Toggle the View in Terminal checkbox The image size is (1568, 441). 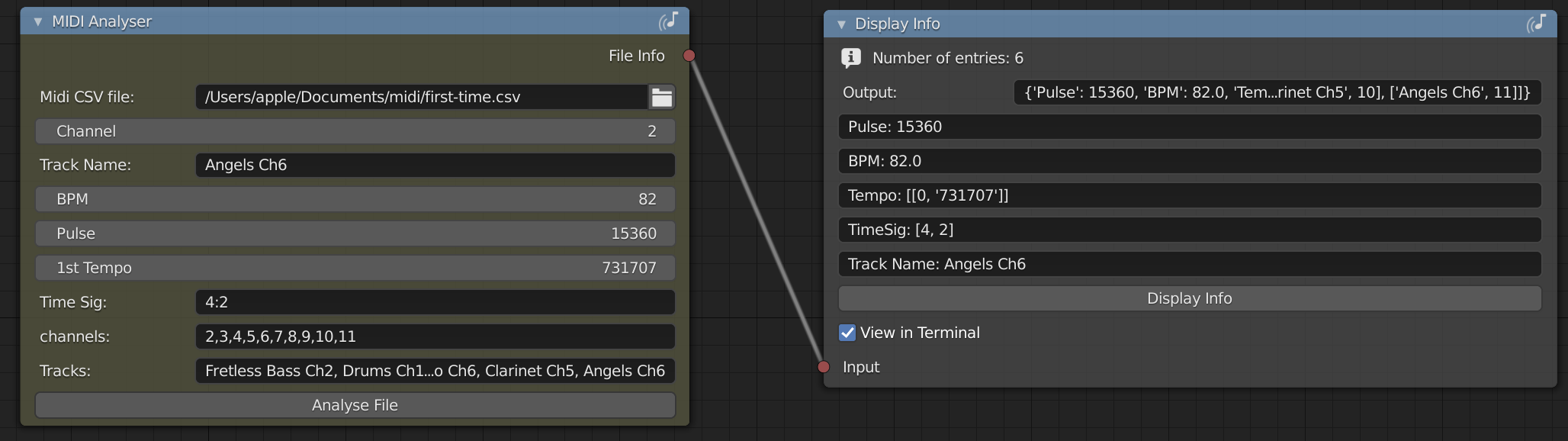[x=847, y=333]
